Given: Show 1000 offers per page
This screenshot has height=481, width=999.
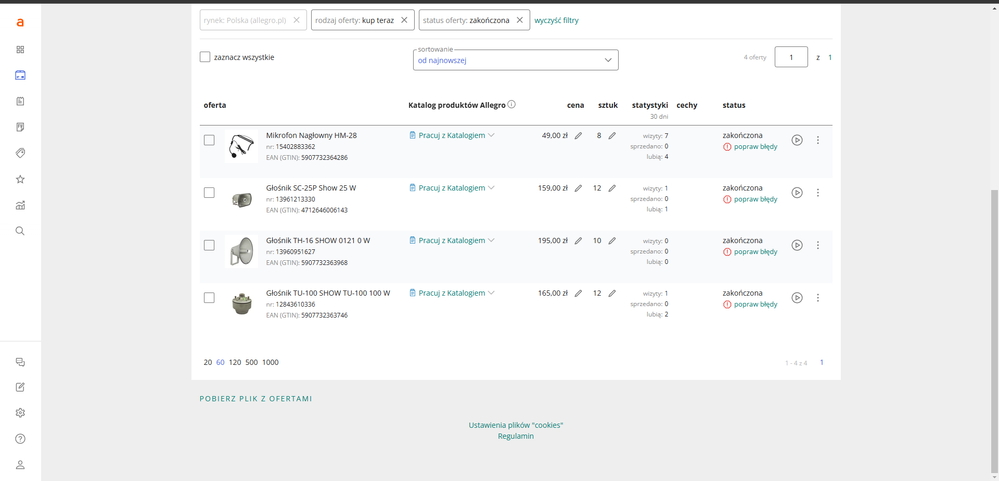Looking at the screenshot, I should click(x=270, y=363).
